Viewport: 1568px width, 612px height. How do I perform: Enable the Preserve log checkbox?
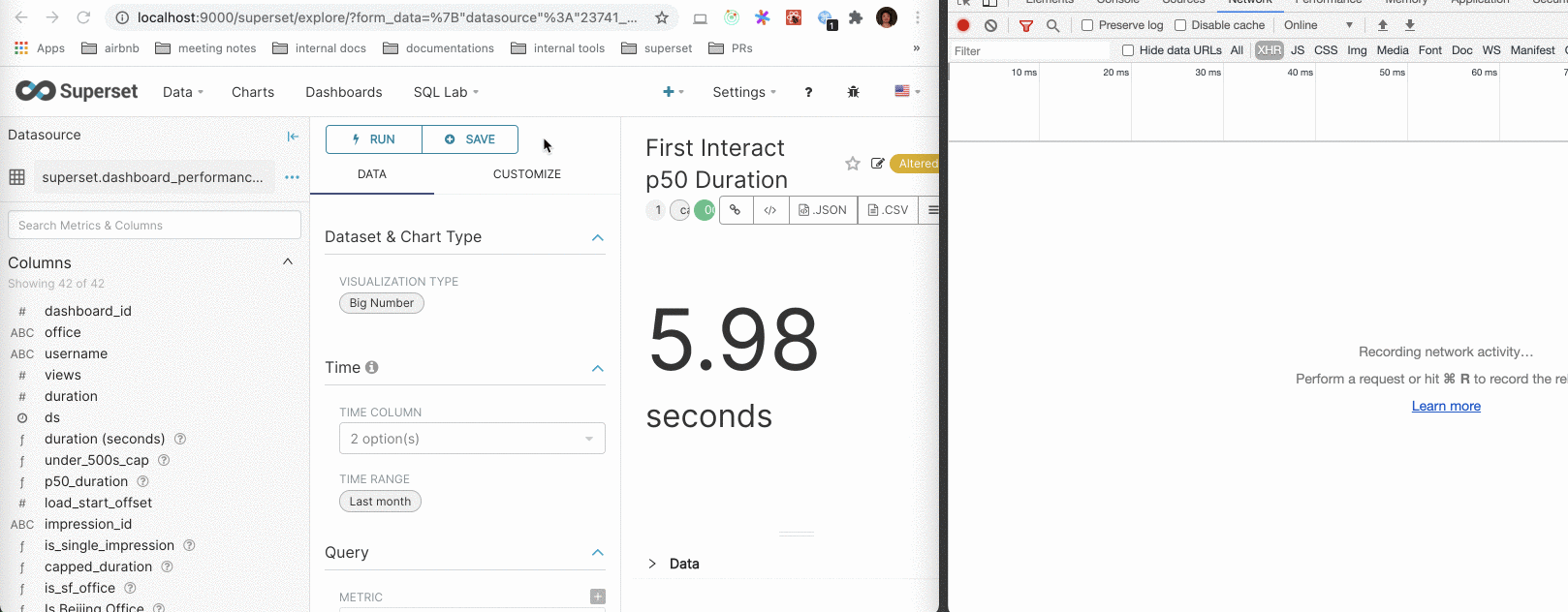click(1087, 25)
